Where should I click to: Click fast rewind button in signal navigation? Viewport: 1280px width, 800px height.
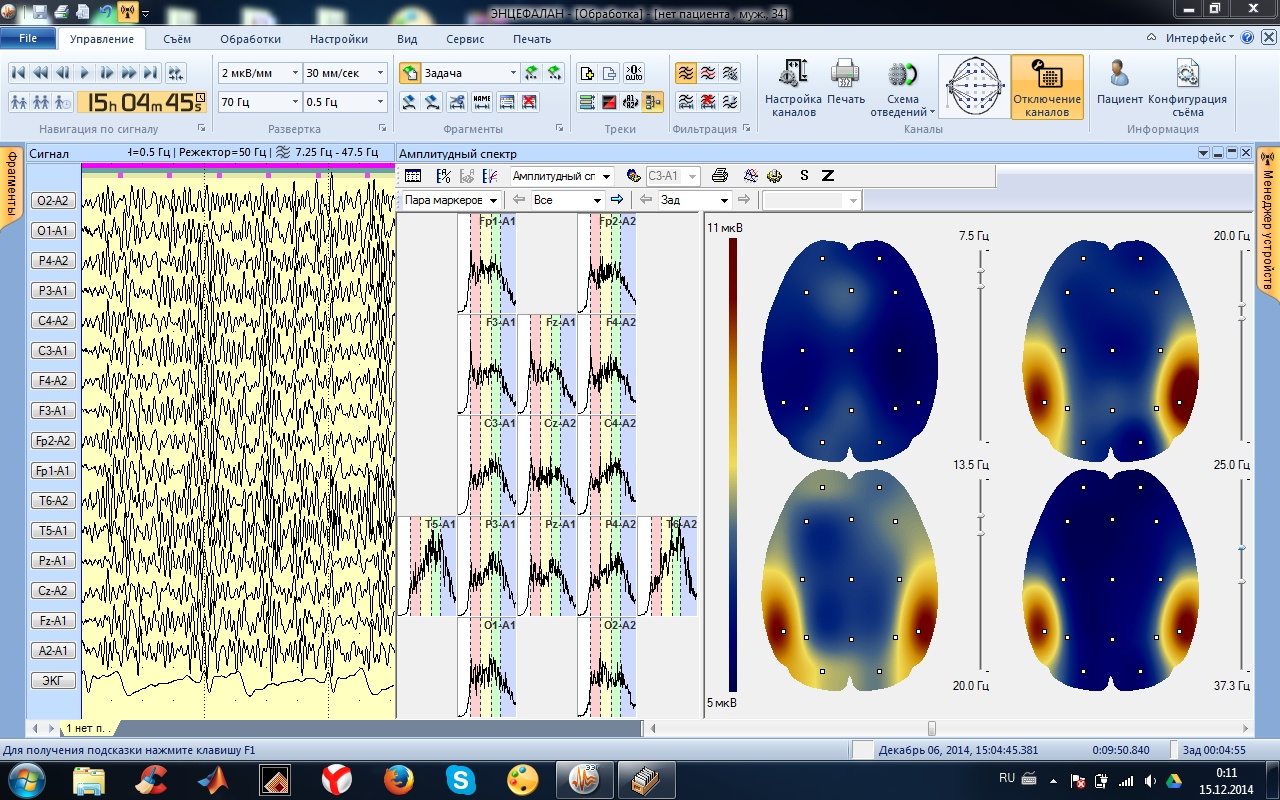pos(40,73)
